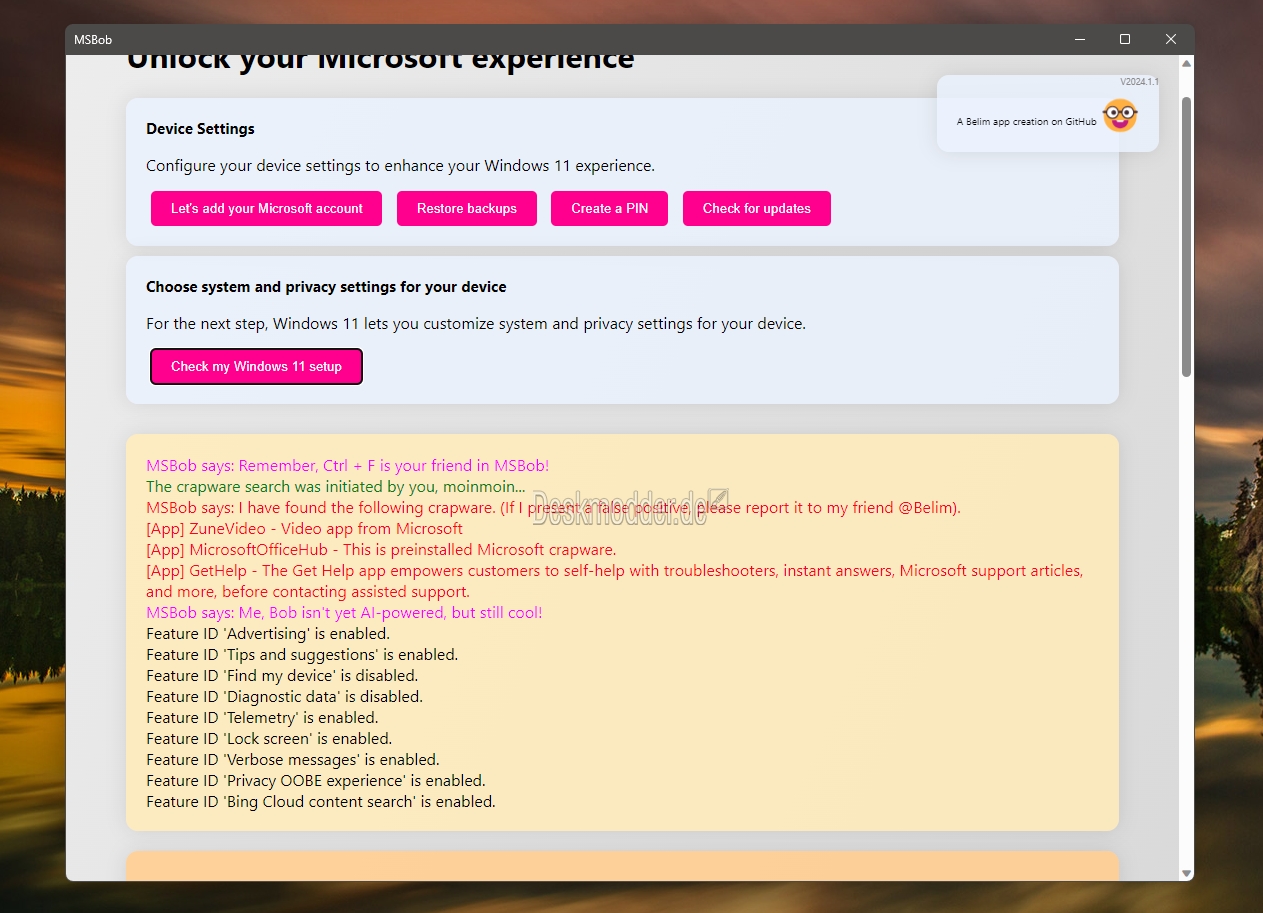Screen dimensions: 1263x913
Task: Minimize the MSBob window
Action: 1080,39
